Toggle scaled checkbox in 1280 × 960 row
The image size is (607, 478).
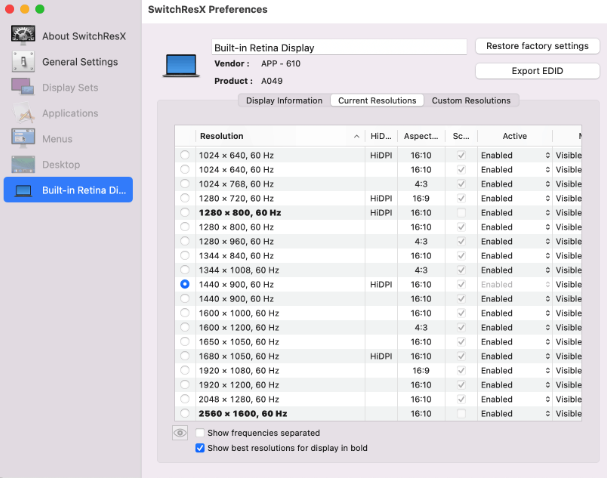pyautogui.click(x=461, y=241)
